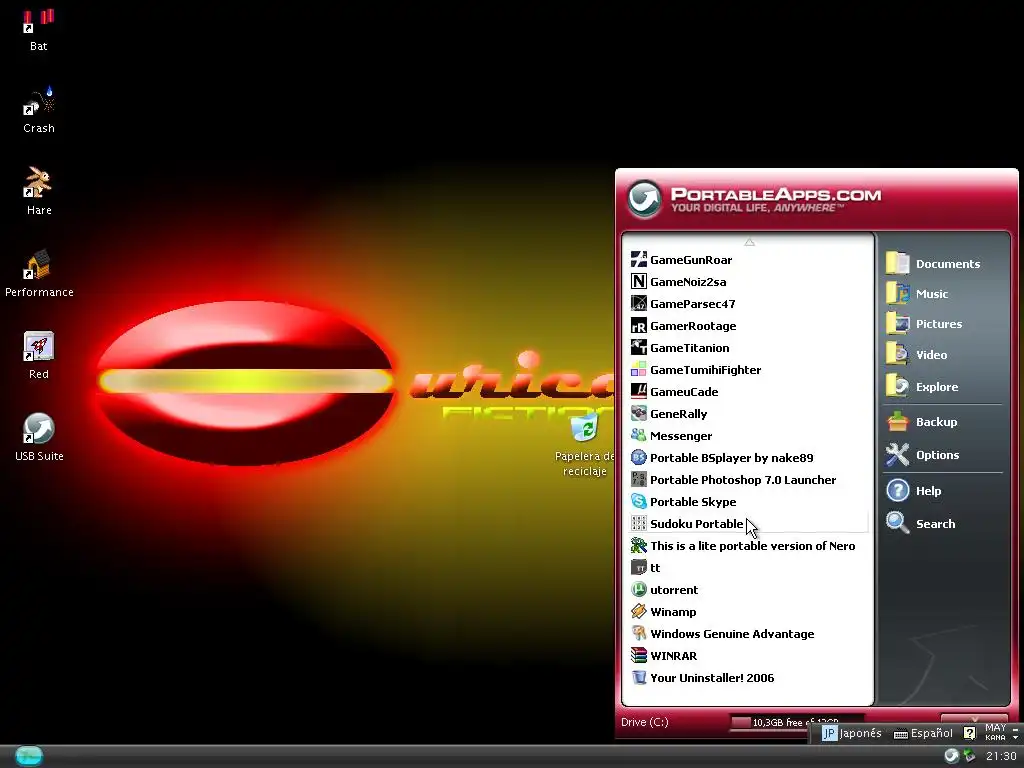Open the language bar options arrow

tap(1016, 737)
